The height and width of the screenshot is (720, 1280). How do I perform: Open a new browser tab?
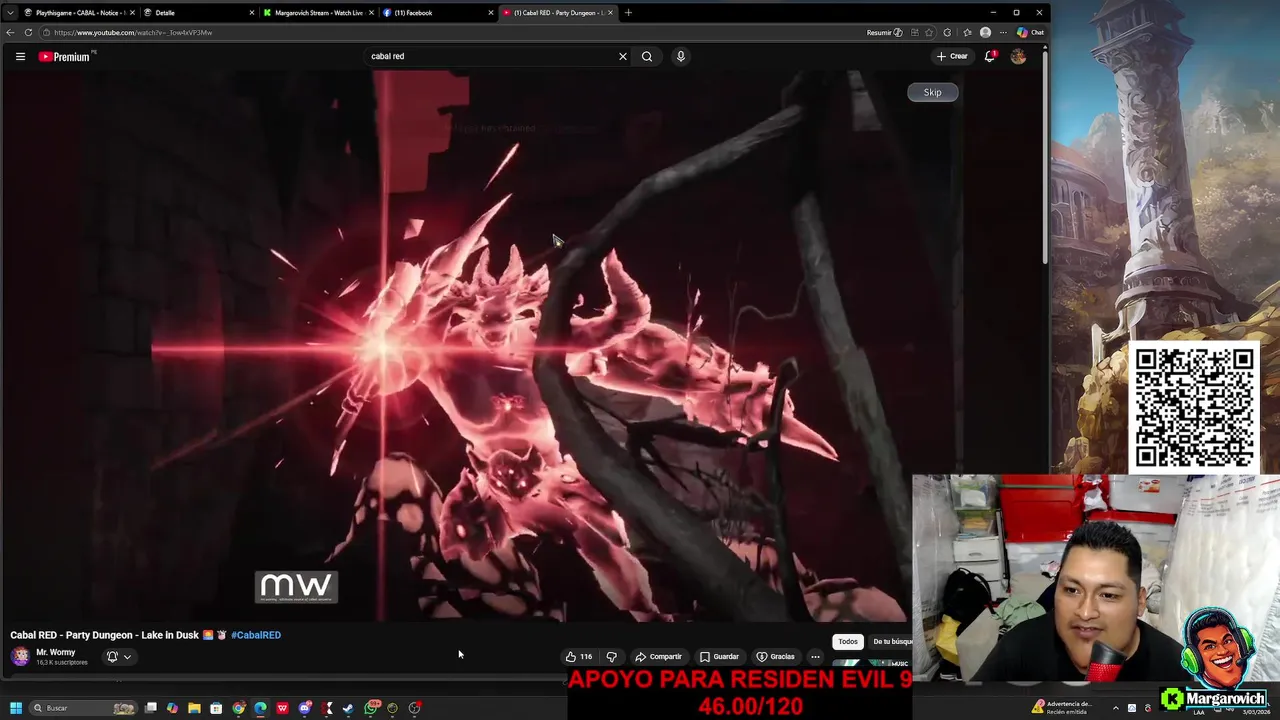pos(628,13)
